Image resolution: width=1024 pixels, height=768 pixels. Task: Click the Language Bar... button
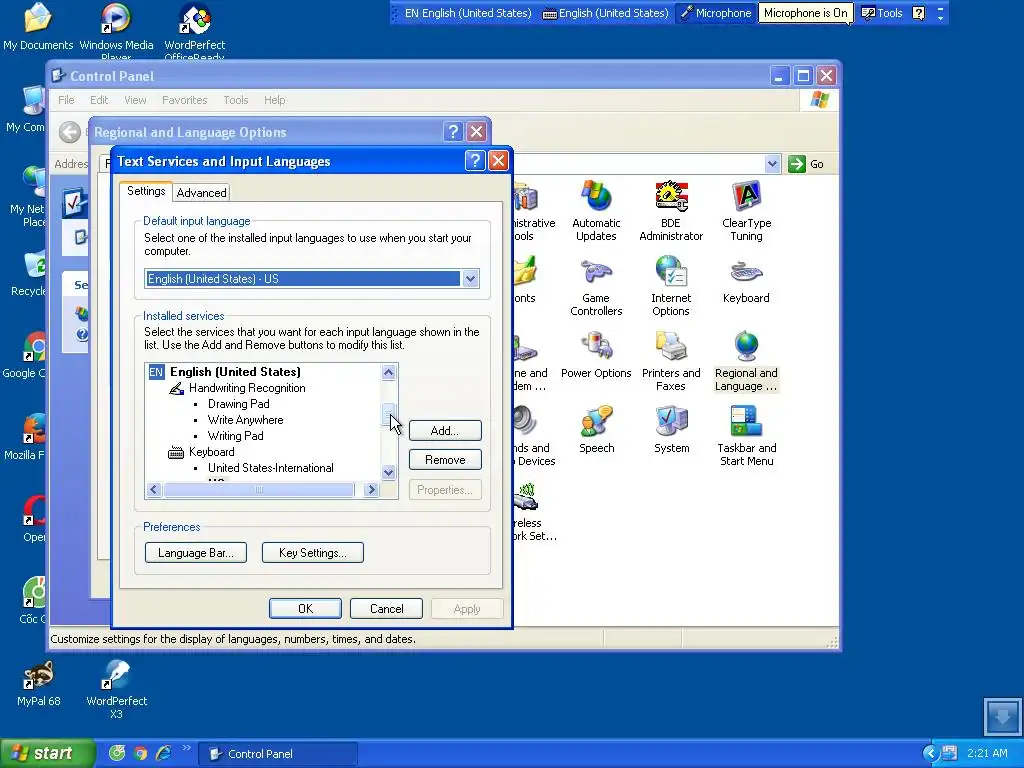(196, 552)
